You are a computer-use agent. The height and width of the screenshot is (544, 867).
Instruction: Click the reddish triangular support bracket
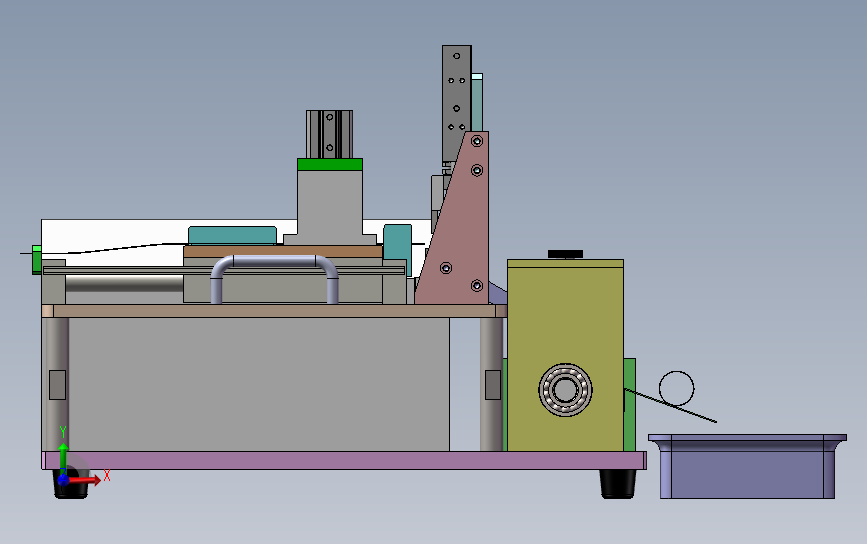tap(460, 232)
